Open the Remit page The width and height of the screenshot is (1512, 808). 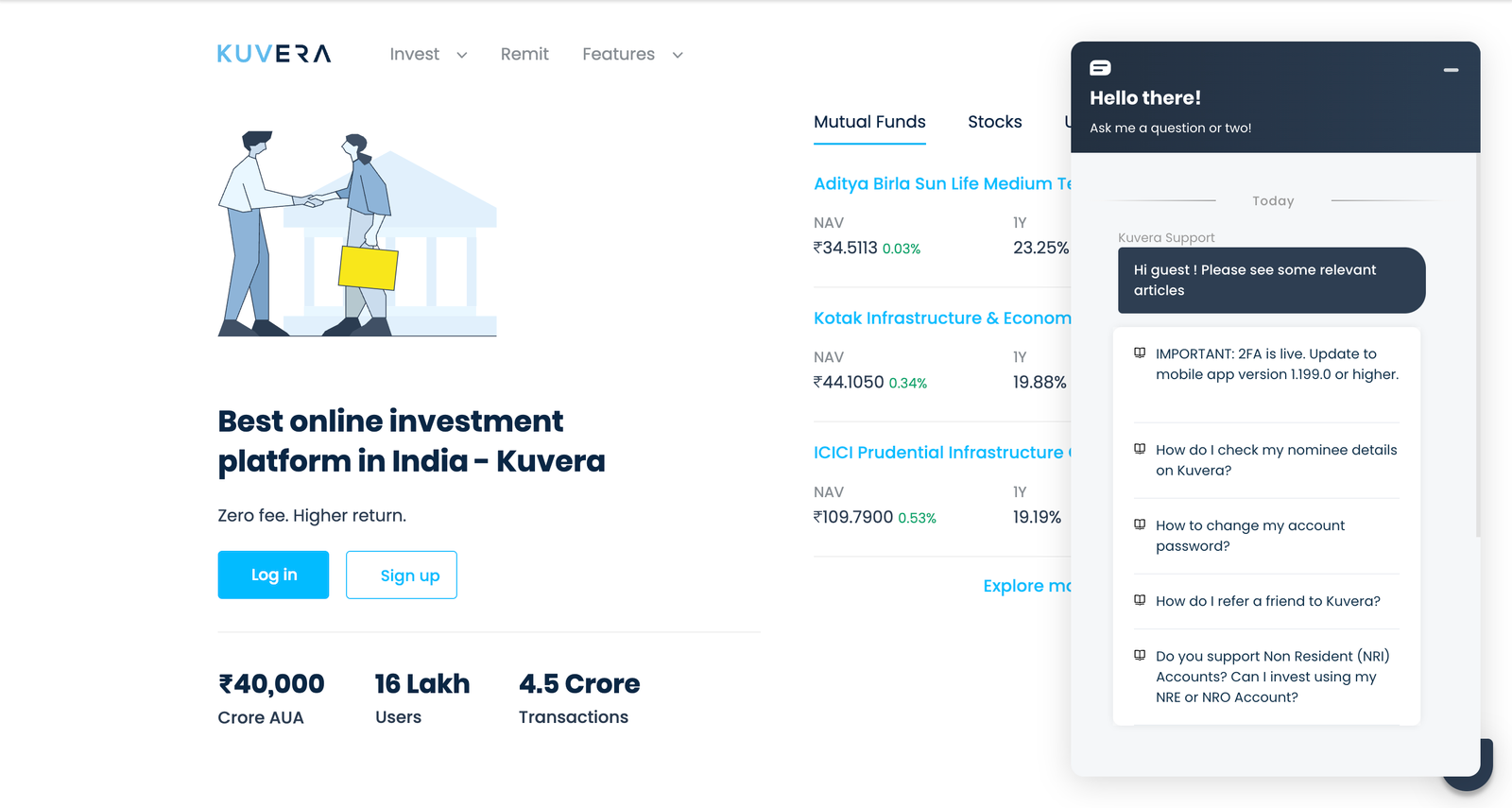tap(524, 54)
